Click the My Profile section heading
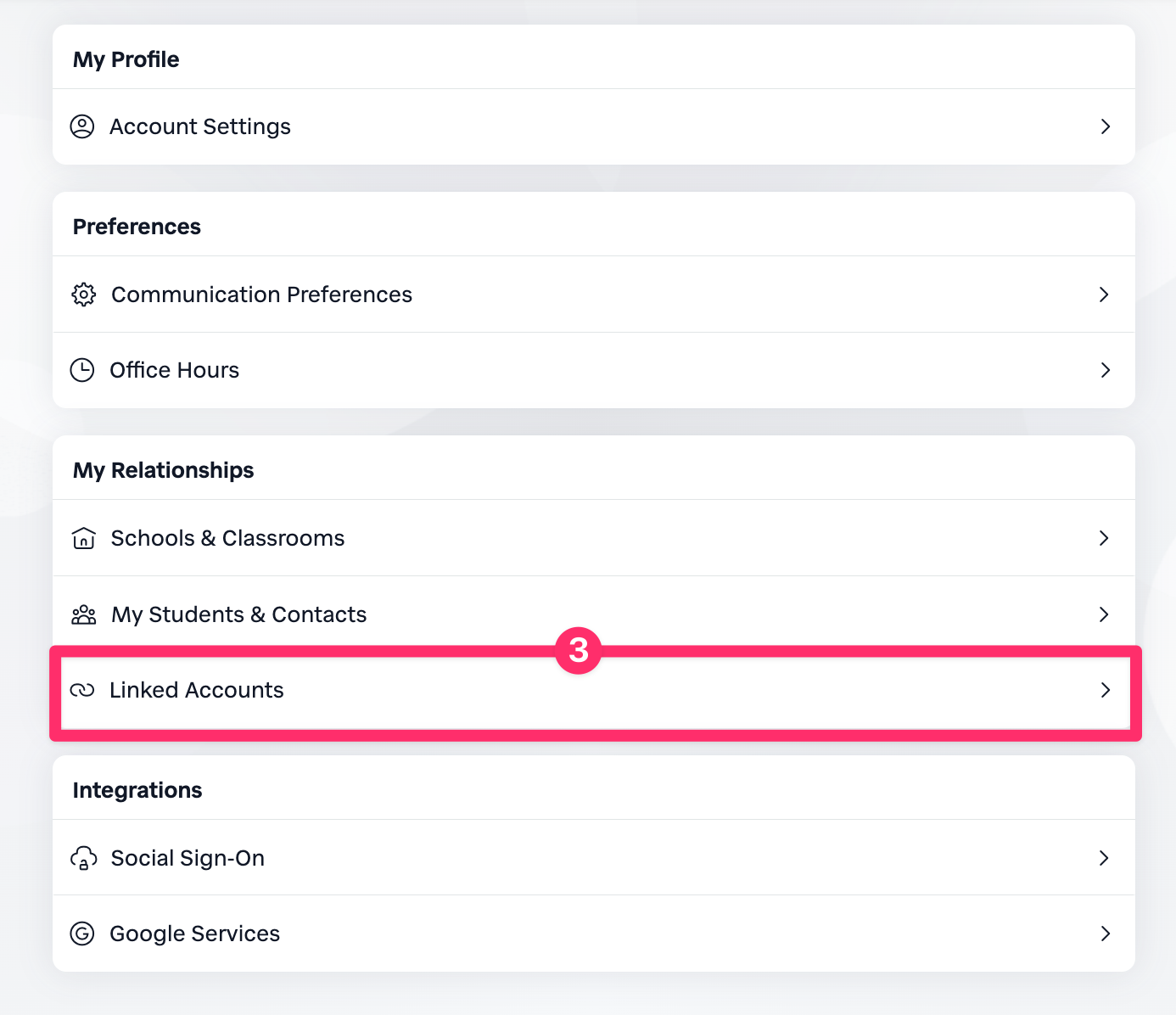The image size is (1176, 1015). pos(126,59)
